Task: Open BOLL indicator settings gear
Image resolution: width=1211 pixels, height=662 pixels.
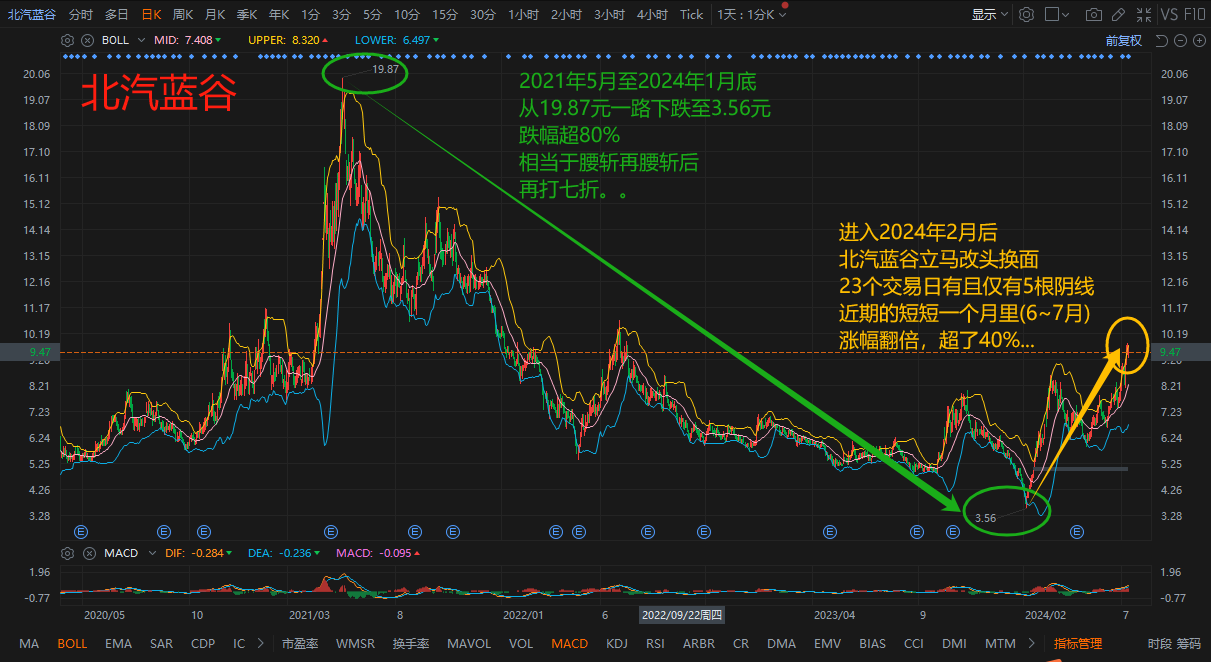Action: coord(67,40)
